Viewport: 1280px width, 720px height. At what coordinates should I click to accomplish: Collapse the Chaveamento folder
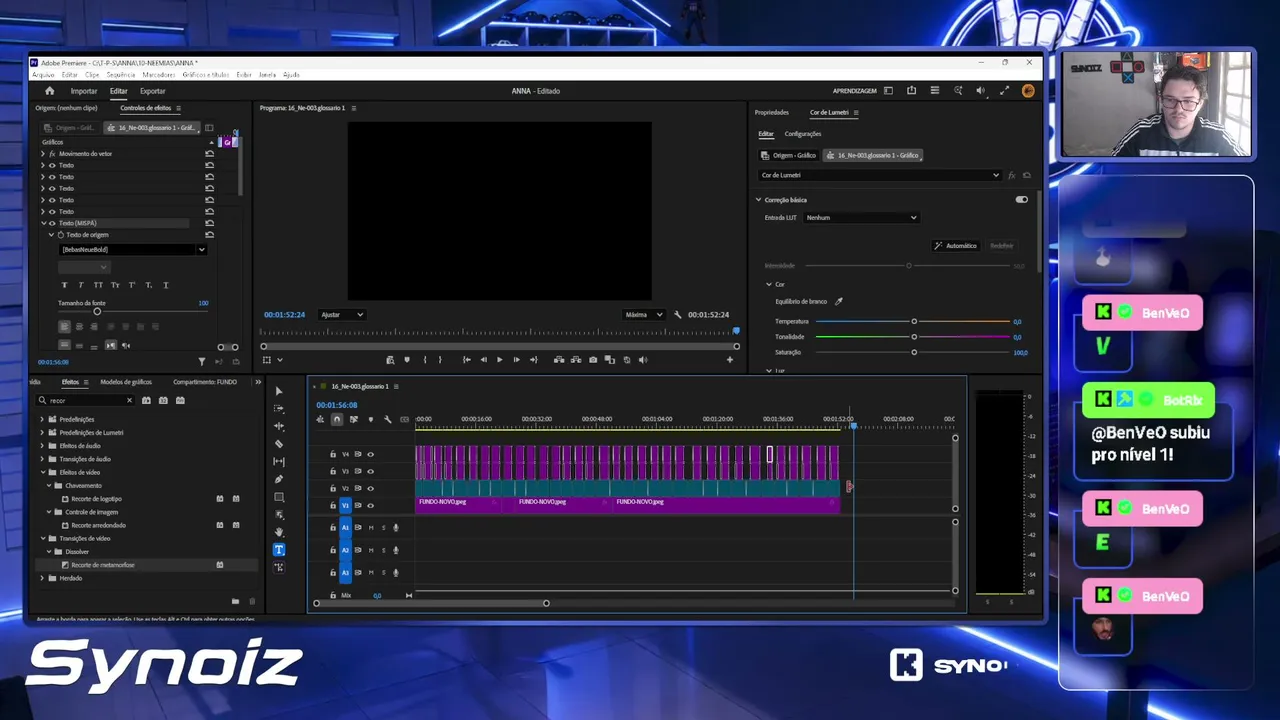pos(50,486)
